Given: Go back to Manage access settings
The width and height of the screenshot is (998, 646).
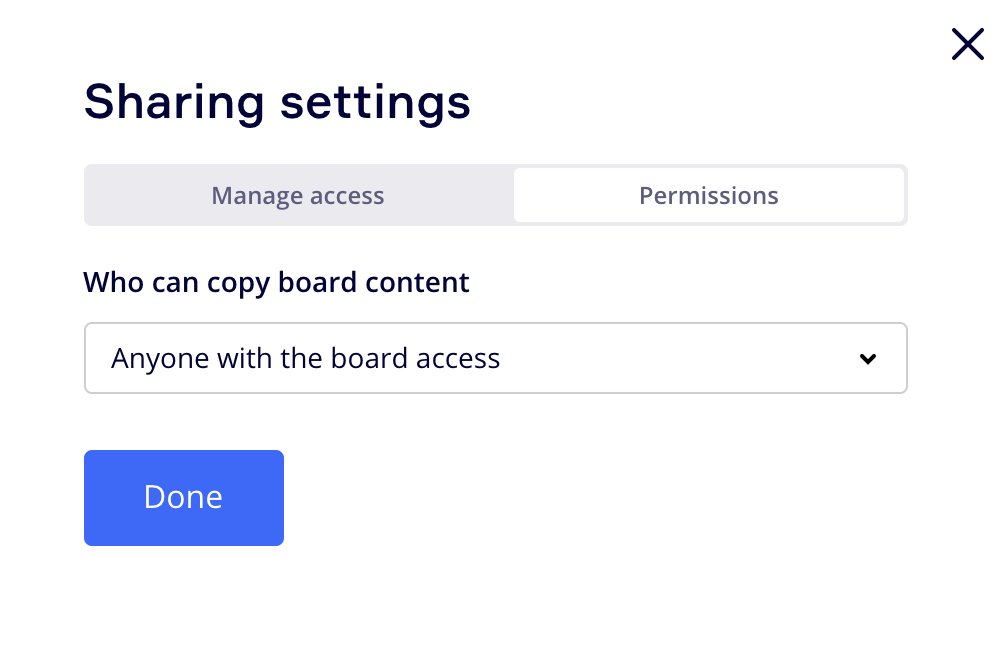Looking at the screenshot, I should [x=298, y=195].
